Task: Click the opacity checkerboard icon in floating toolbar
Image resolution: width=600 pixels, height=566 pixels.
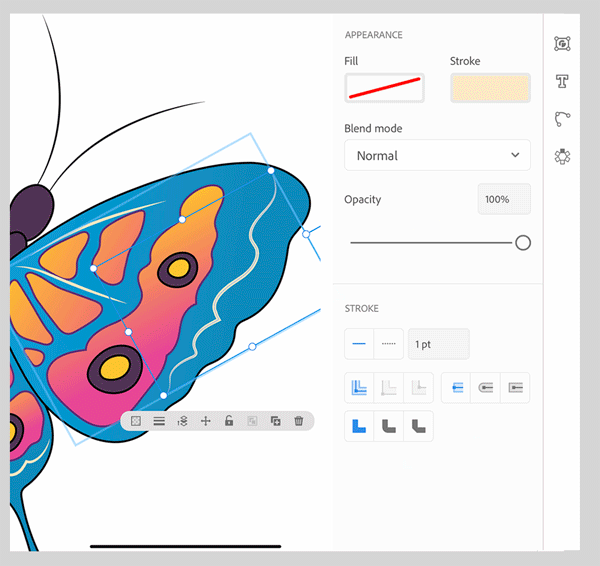Action: pos(136,422)
